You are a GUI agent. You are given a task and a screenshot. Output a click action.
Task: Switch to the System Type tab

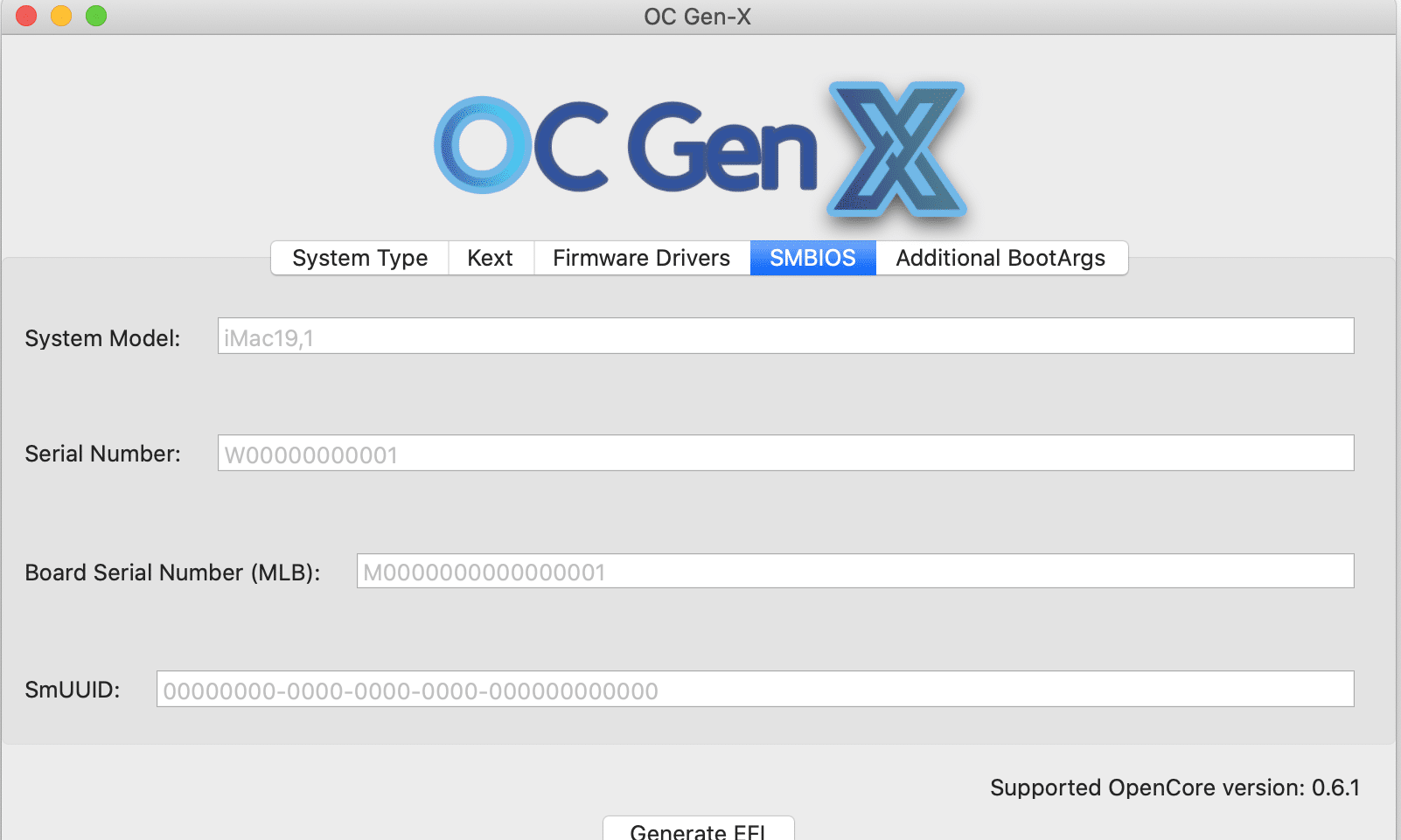pos(359,258)
